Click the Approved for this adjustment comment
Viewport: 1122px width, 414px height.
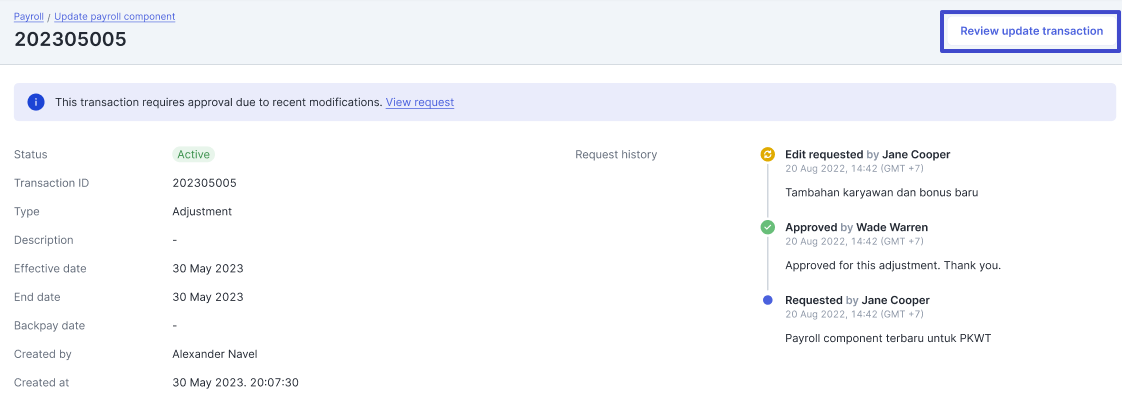click(893, 265)
